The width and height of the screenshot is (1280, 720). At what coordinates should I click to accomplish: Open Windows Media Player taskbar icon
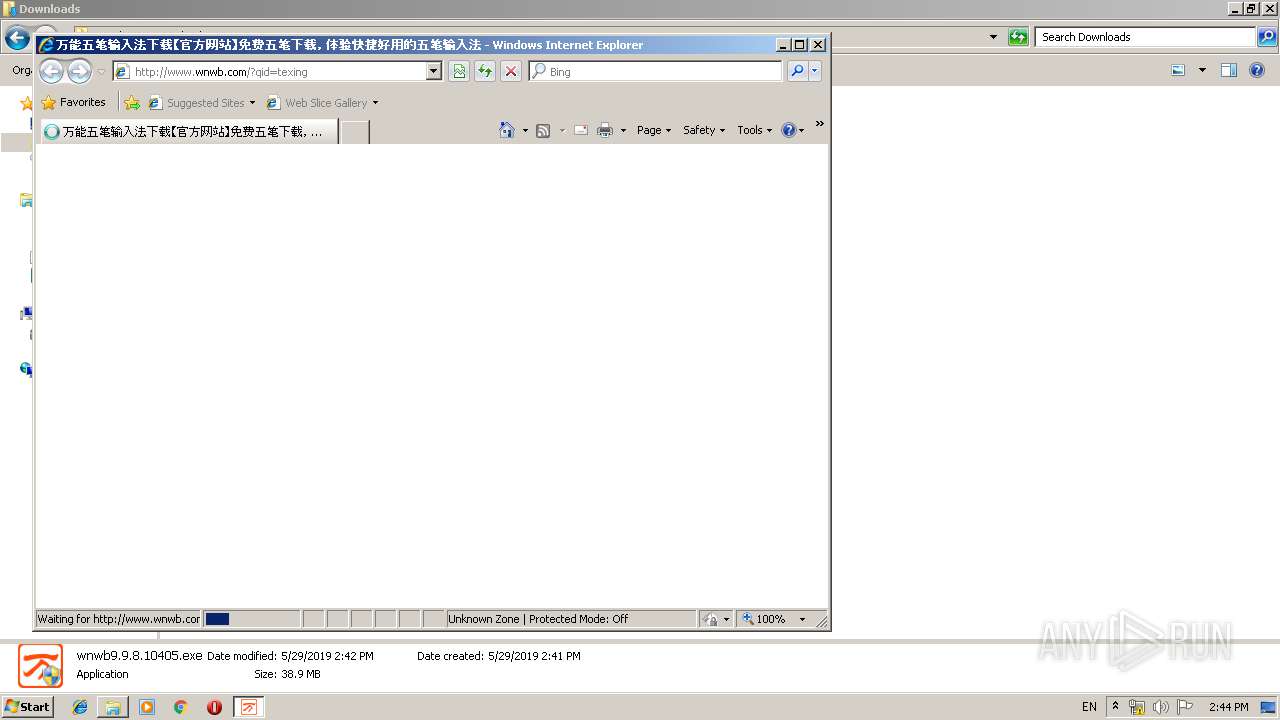(x=147, y=707)
